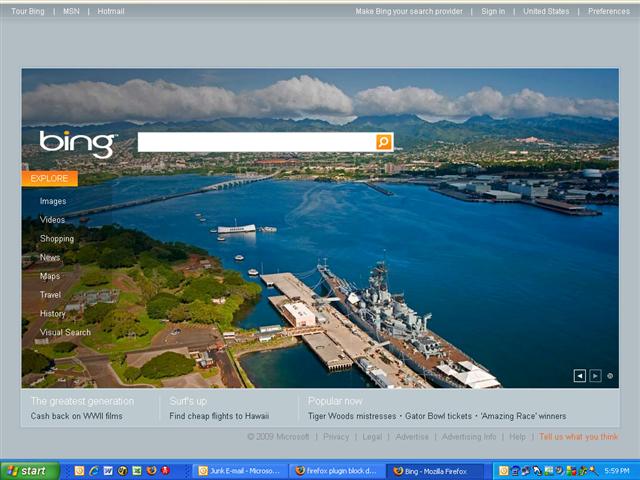640x480 pixels.
Task: Open History search category
Action: coord(53,313)
